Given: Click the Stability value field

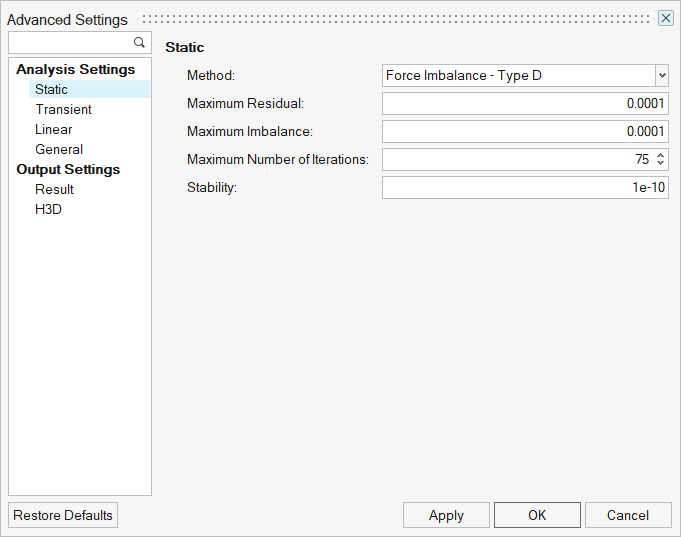Looking at the screenshot, I should click(525, 187).
